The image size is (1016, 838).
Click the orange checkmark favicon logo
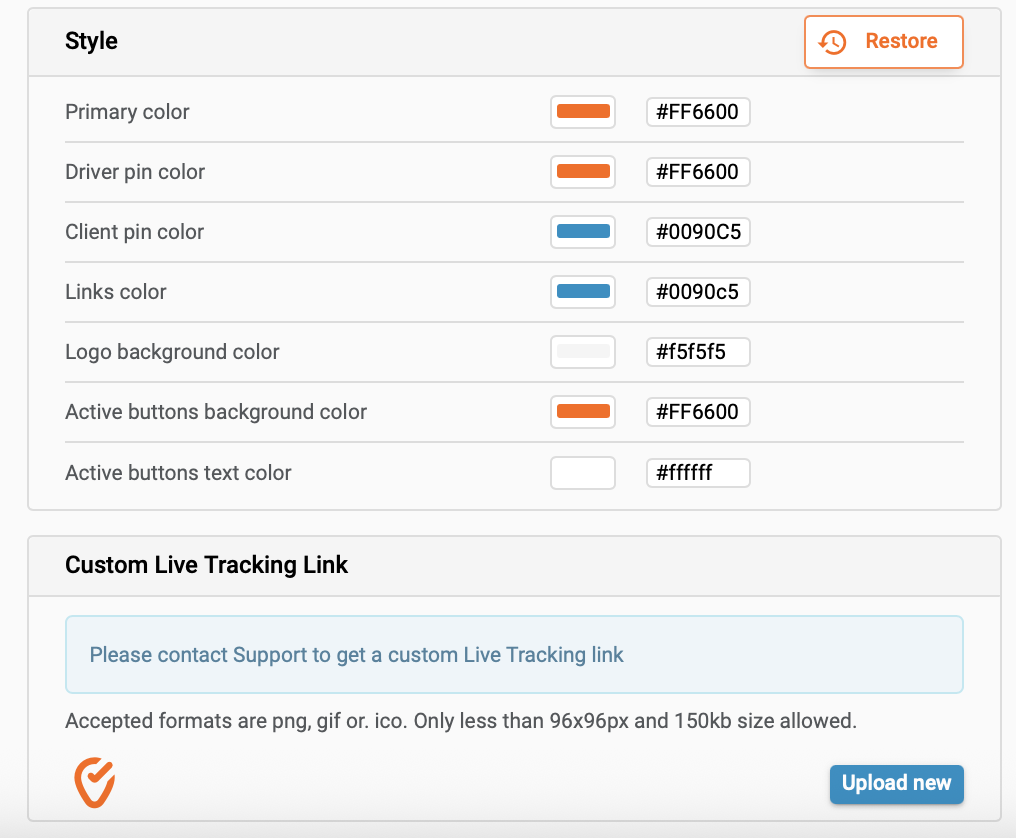[96, 782]
